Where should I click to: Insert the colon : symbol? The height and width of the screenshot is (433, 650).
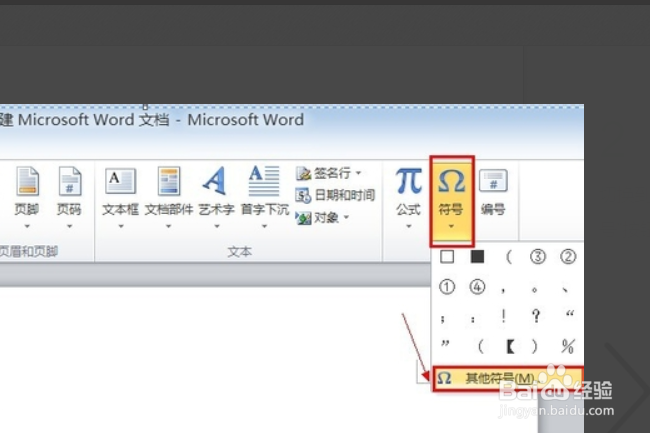(x=473, y=318)
